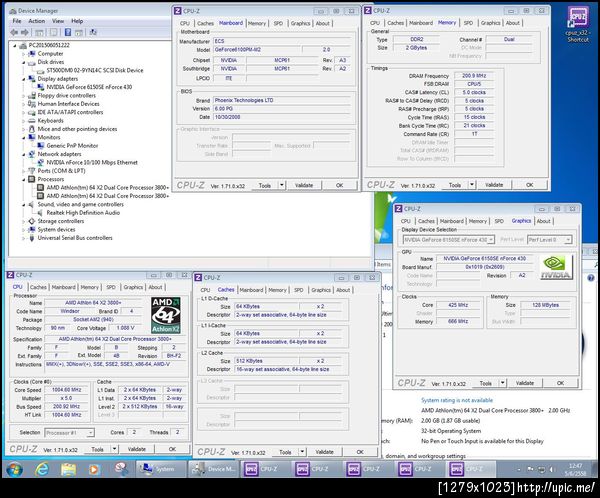Collapse the PC201506051222 root node

(15, 46)
